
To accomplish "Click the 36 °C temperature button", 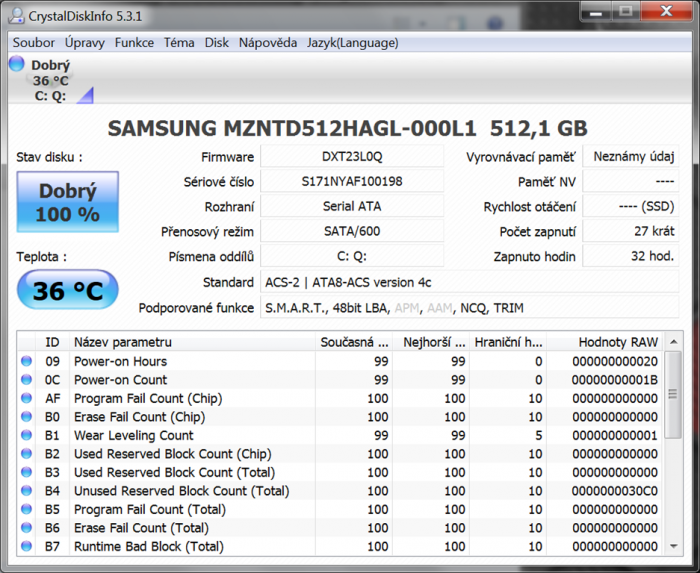I will (x=67, y=291).
